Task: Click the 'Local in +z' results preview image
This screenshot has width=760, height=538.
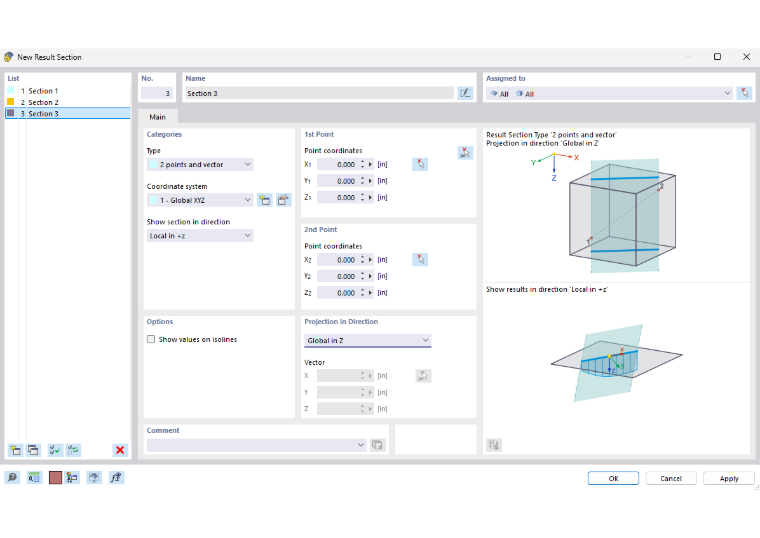Action: point(617,364)
